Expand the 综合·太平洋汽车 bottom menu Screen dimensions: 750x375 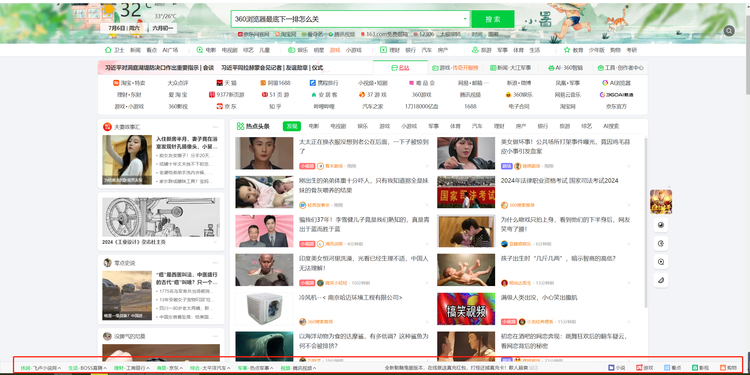point(210,368)
